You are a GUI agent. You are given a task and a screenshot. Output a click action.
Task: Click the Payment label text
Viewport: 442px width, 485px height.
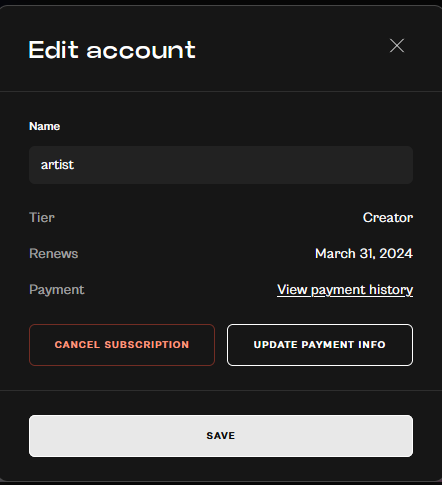(56, 290)
